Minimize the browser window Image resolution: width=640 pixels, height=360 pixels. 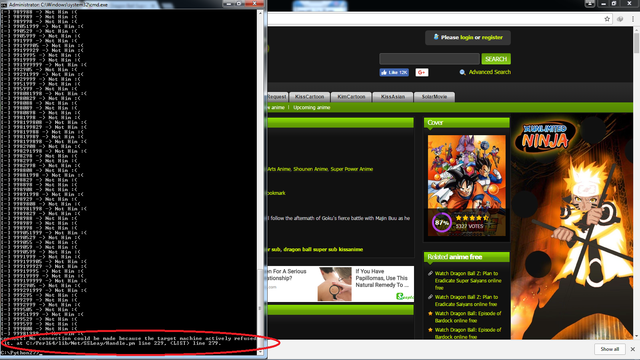(603, 4)
